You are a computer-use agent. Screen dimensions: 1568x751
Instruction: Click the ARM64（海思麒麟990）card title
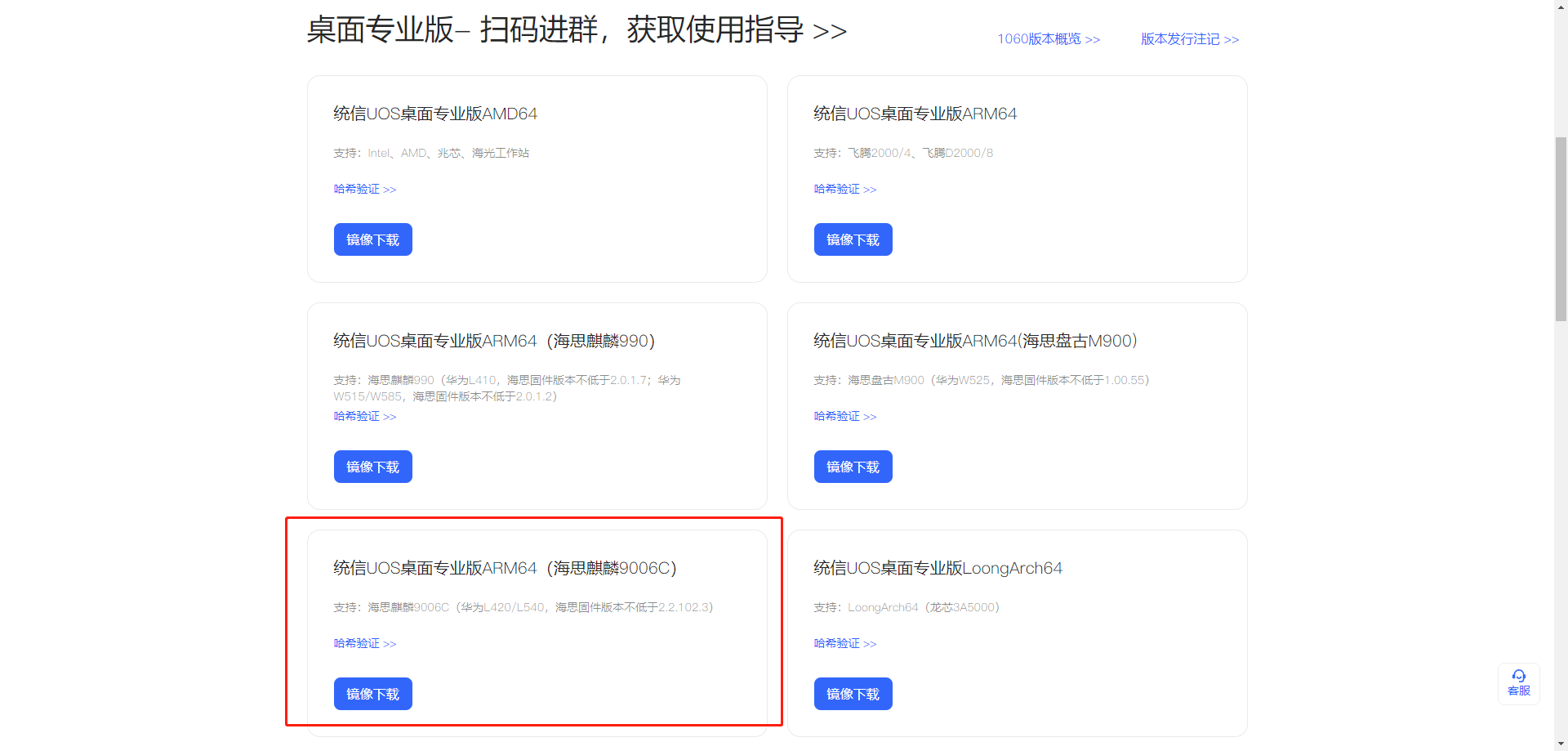coord(494,341)
